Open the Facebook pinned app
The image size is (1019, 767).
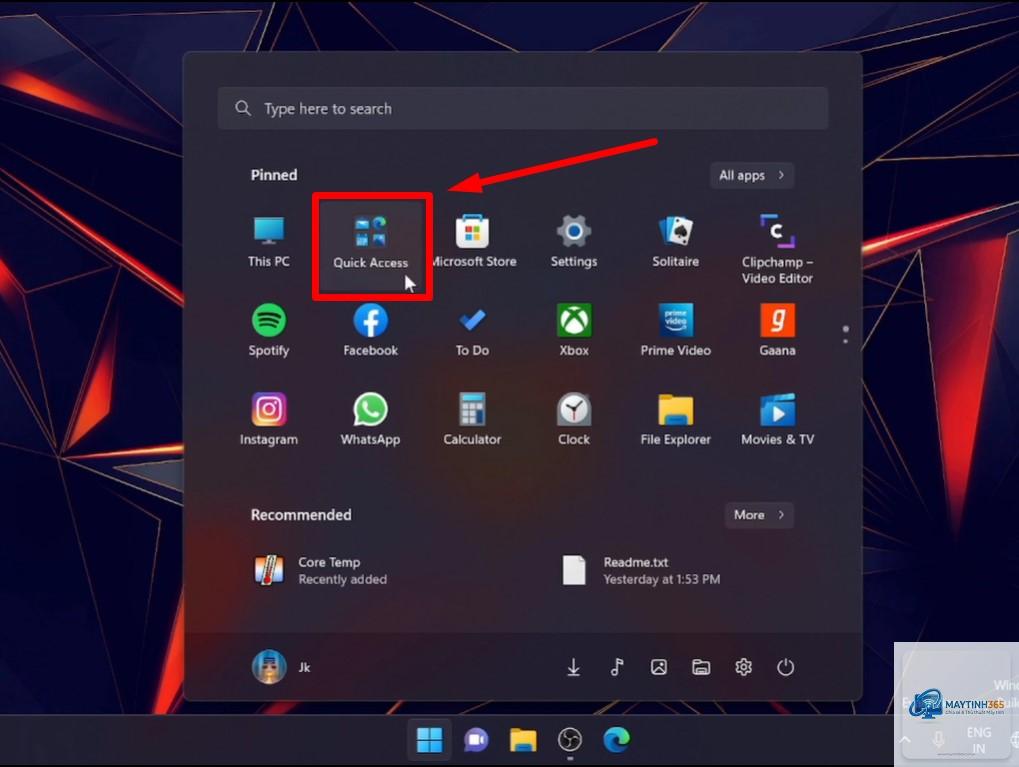370,331
